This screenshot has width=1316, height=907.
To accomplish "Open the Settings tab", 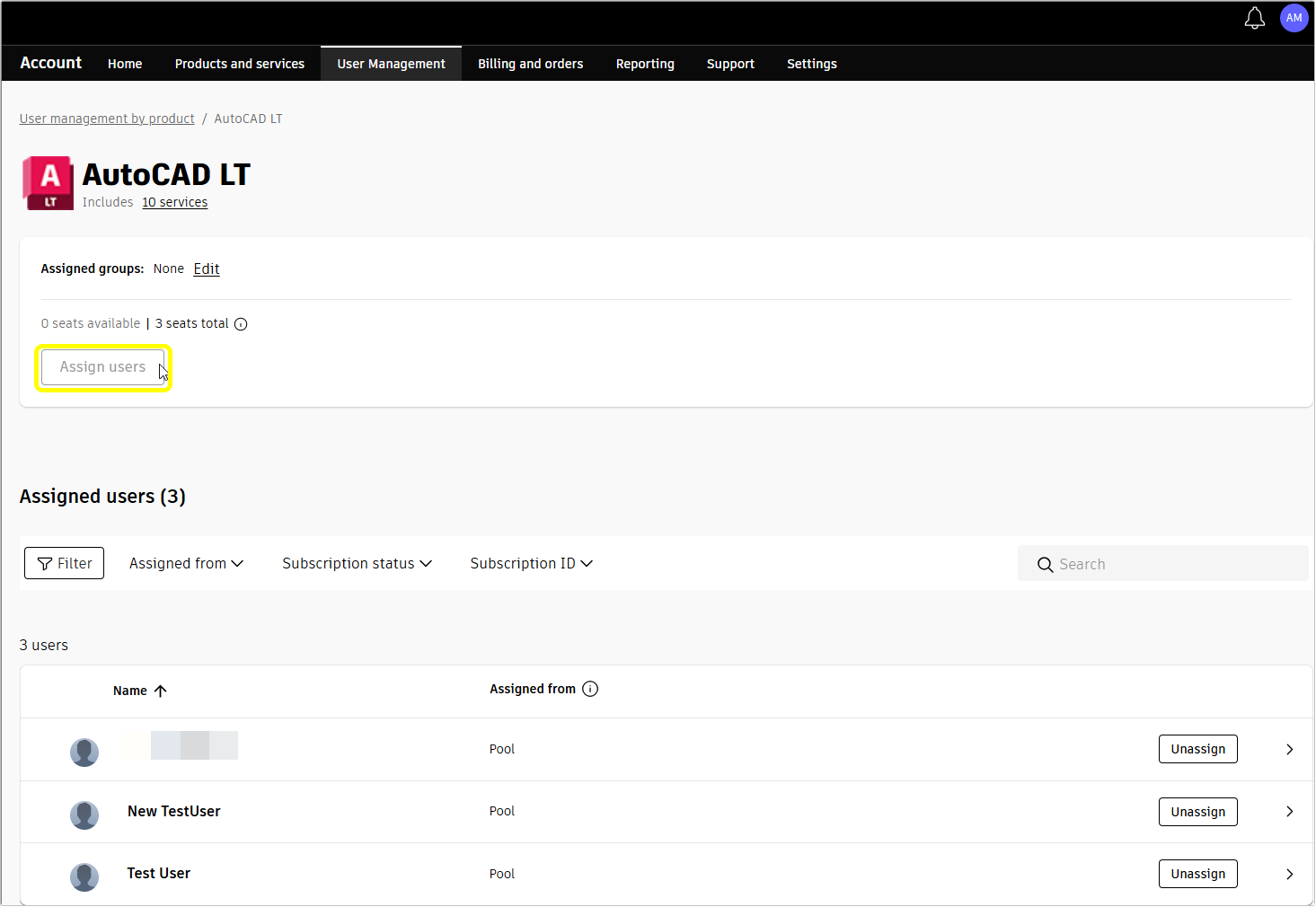I will pyautogui.click(x=811, y=63).
